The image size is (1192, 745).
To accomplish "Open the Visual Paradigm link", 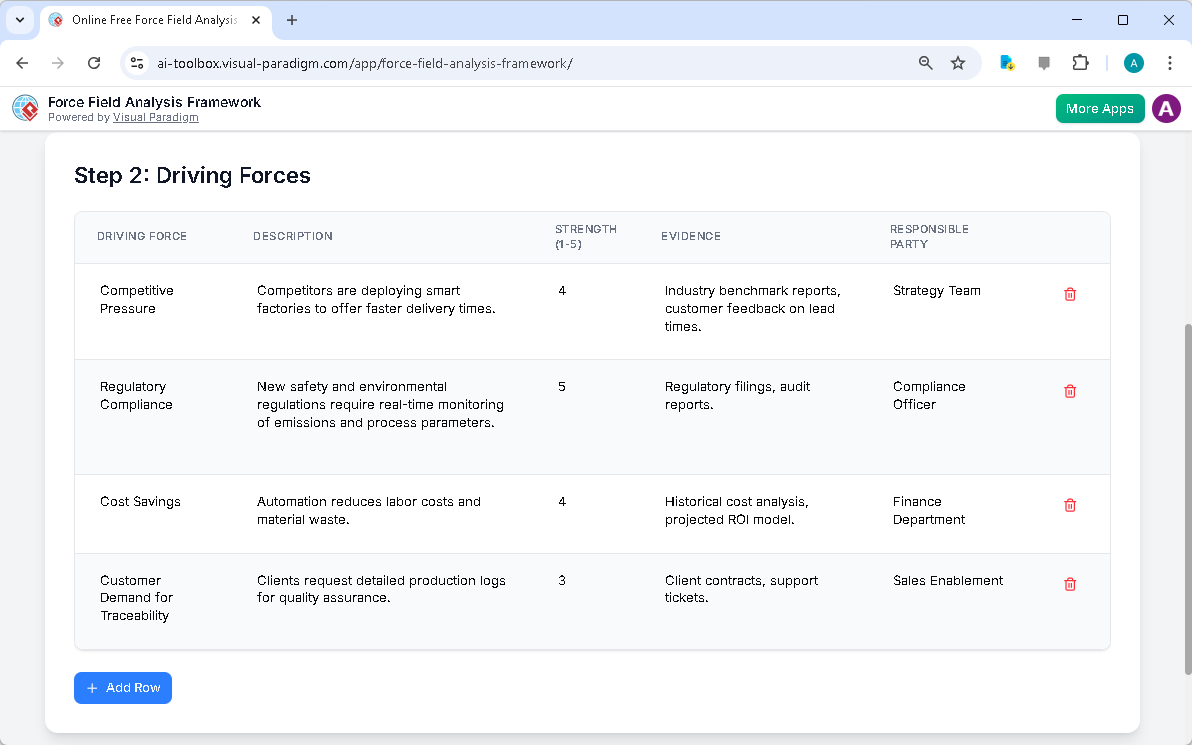I will coord(156,117).
